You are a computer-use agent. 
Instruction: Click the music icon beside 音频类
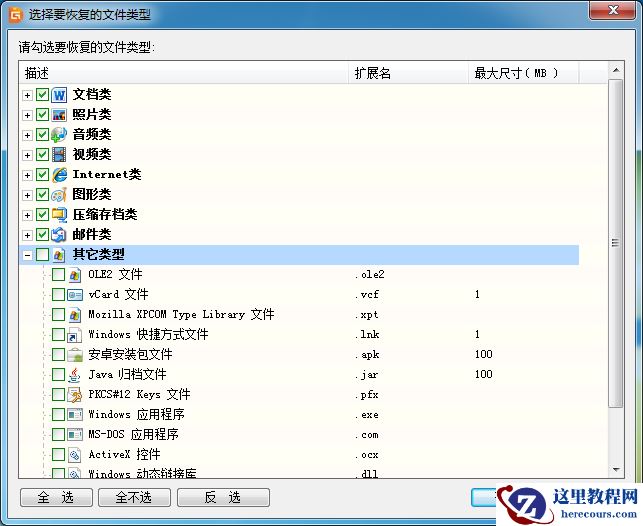click(59, 135)
